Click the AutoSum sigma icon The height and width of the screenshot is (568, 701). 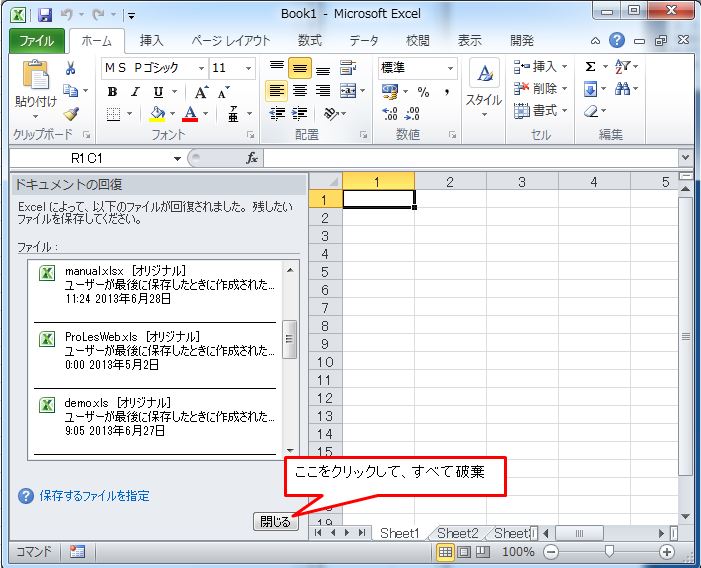(x=590, y=67)
